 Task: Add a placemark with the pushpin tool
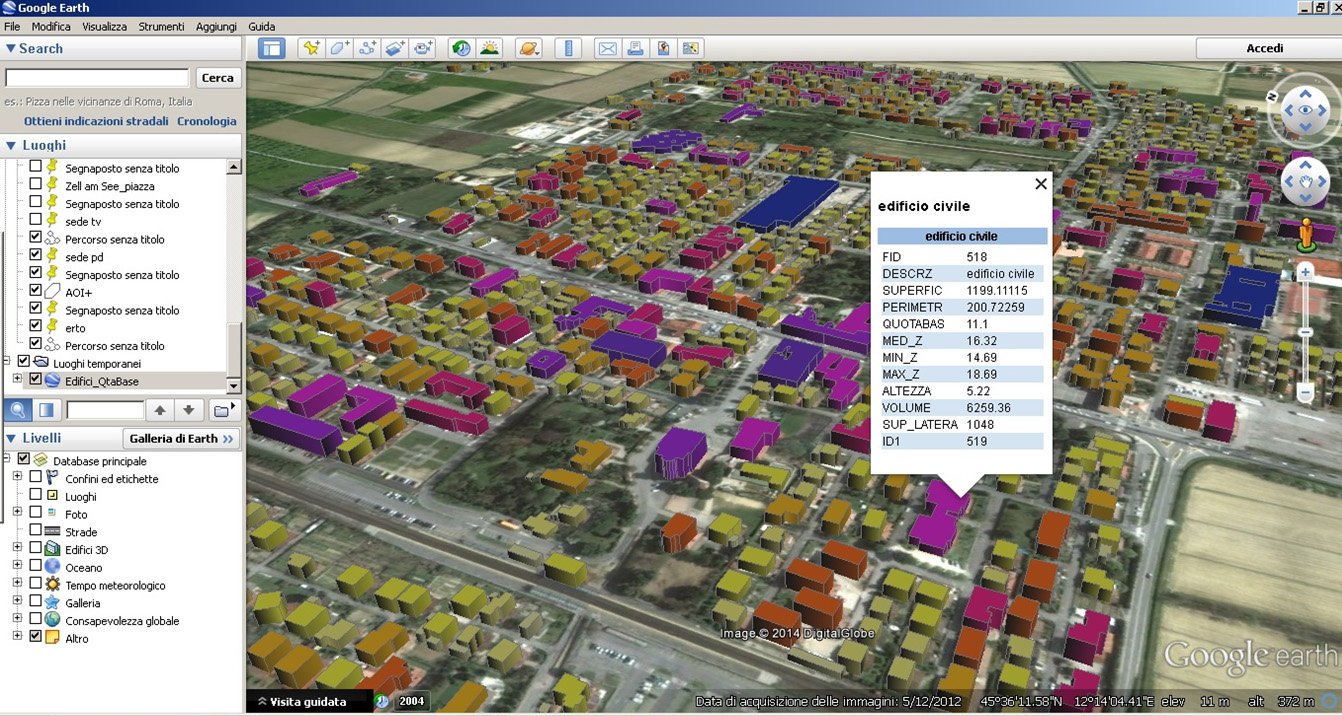point(312,48)
